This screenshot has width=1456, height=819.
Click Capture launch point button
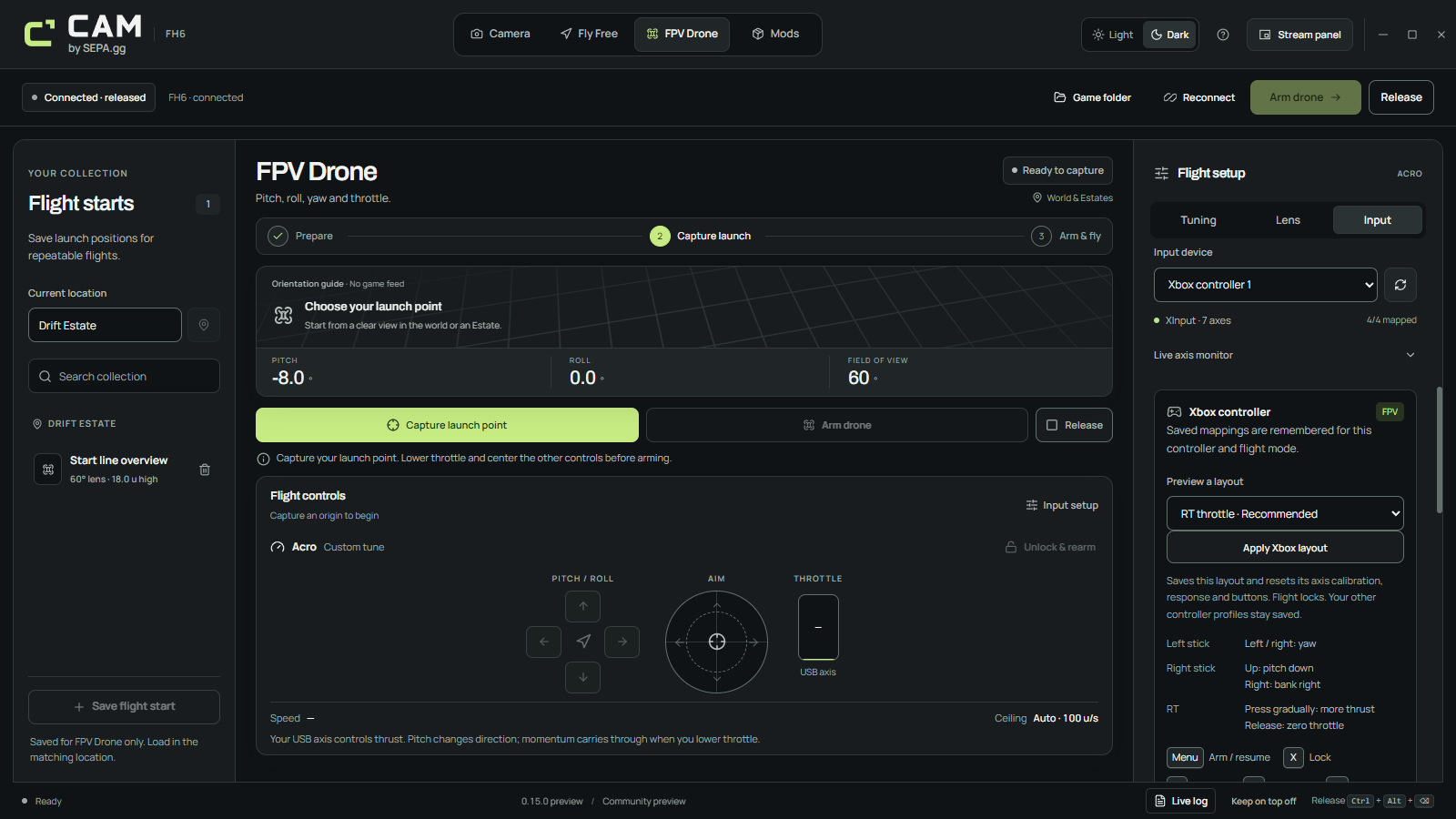click(x=447, y=425)
